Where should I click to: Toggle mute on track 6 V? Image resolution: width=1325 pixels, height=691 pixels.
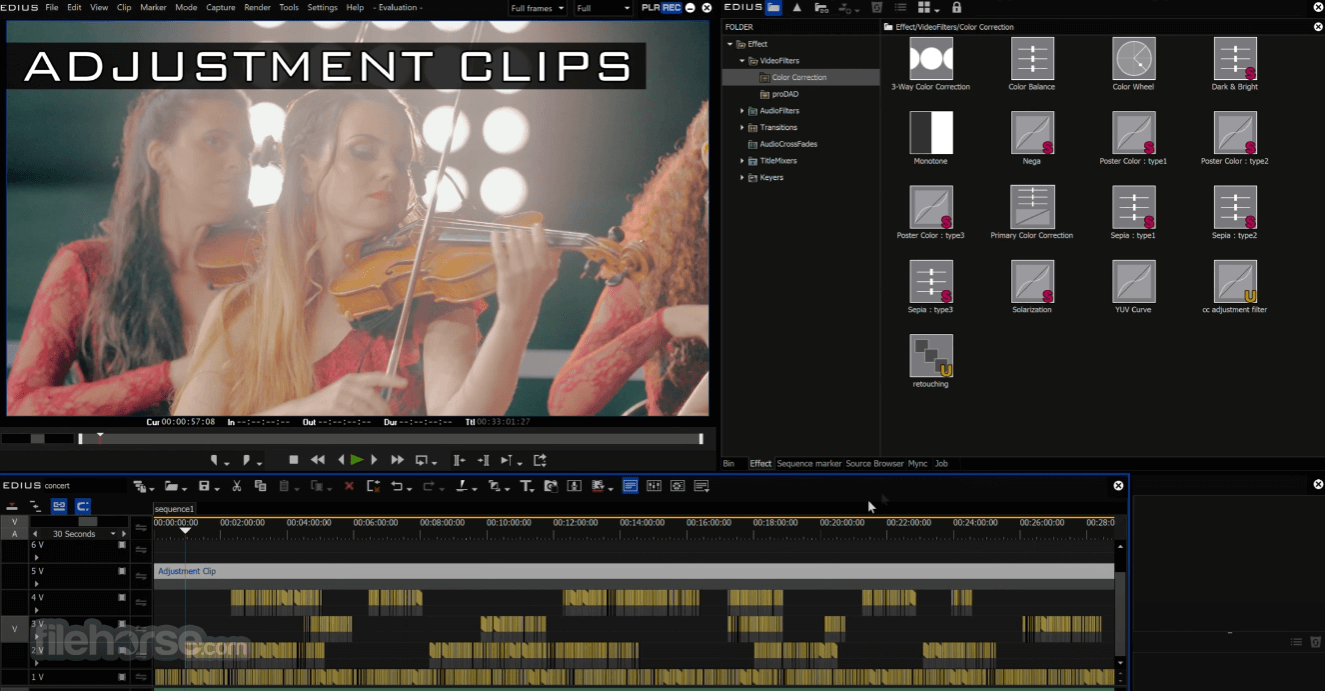[x=122, y=545]
